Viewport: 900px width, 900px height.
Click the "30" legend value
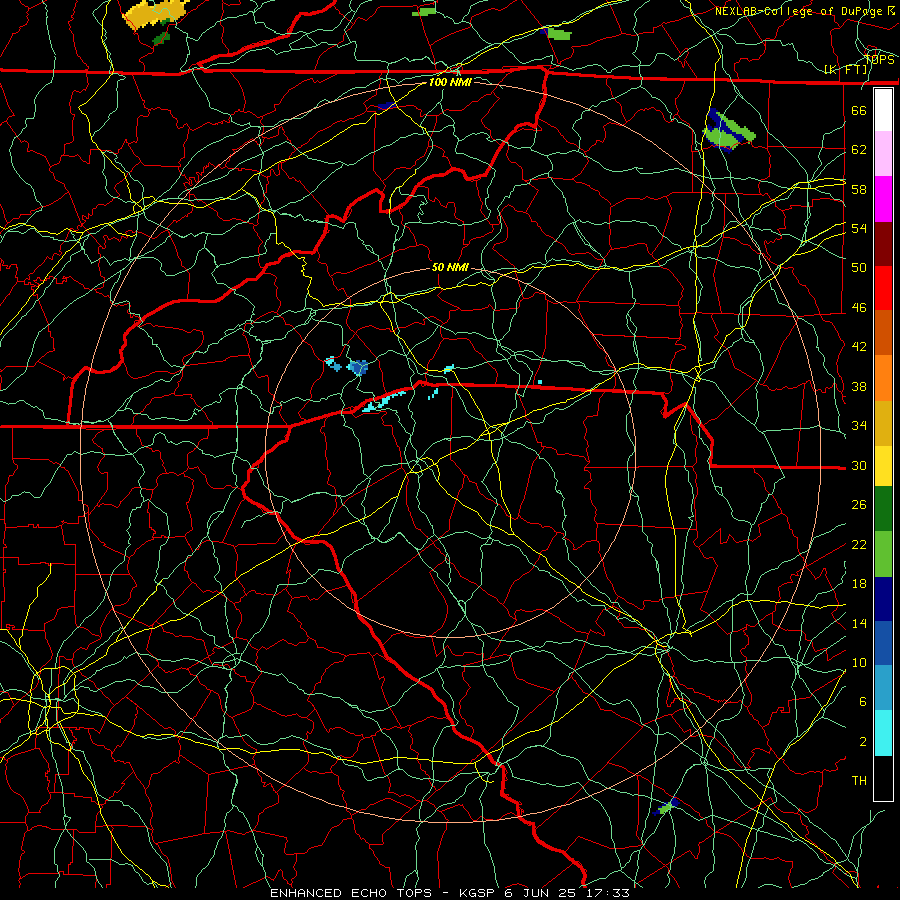click(859, 465)
